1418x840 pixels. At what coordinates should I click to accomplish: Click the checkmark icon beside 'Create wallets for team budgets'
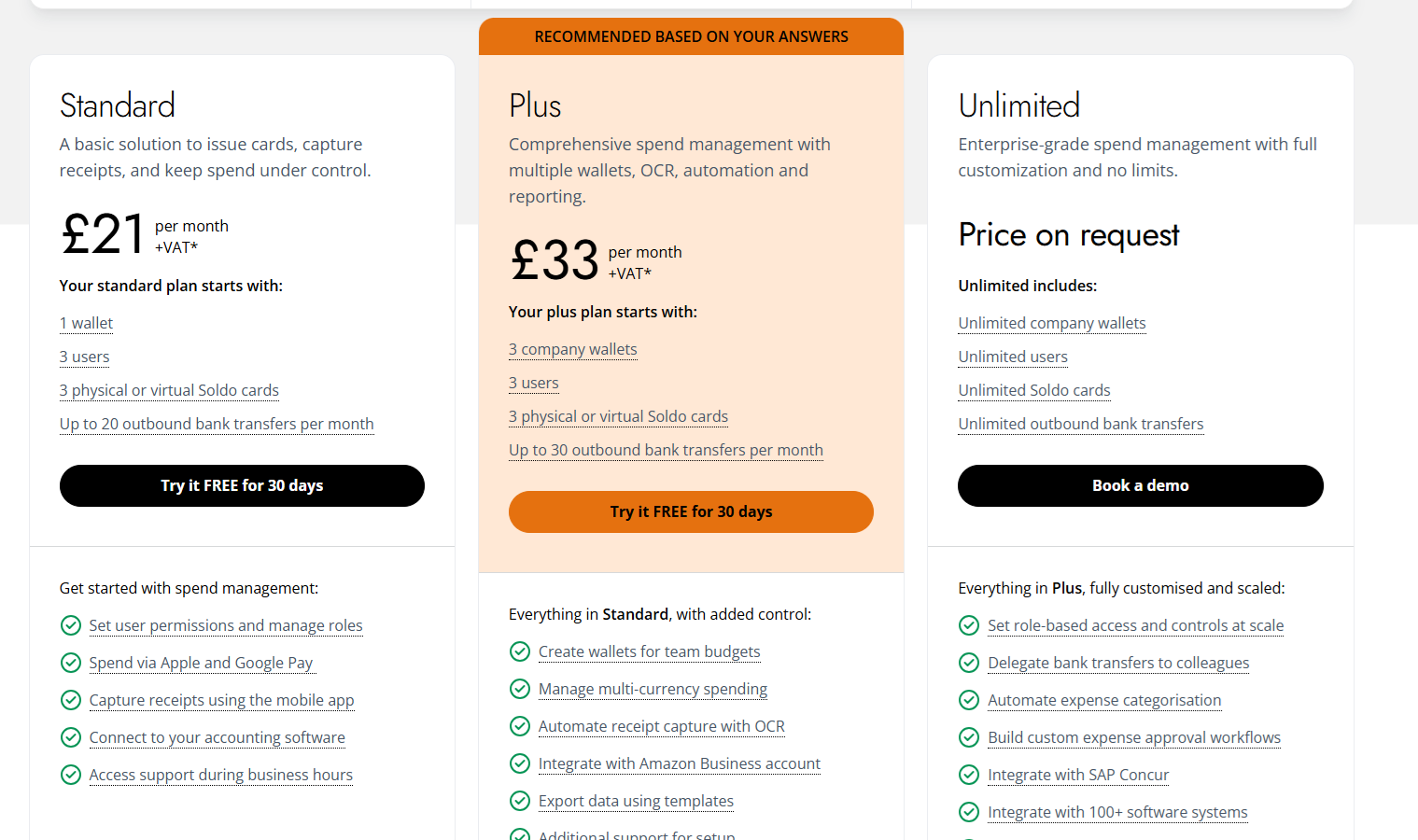tap(520, 651)
